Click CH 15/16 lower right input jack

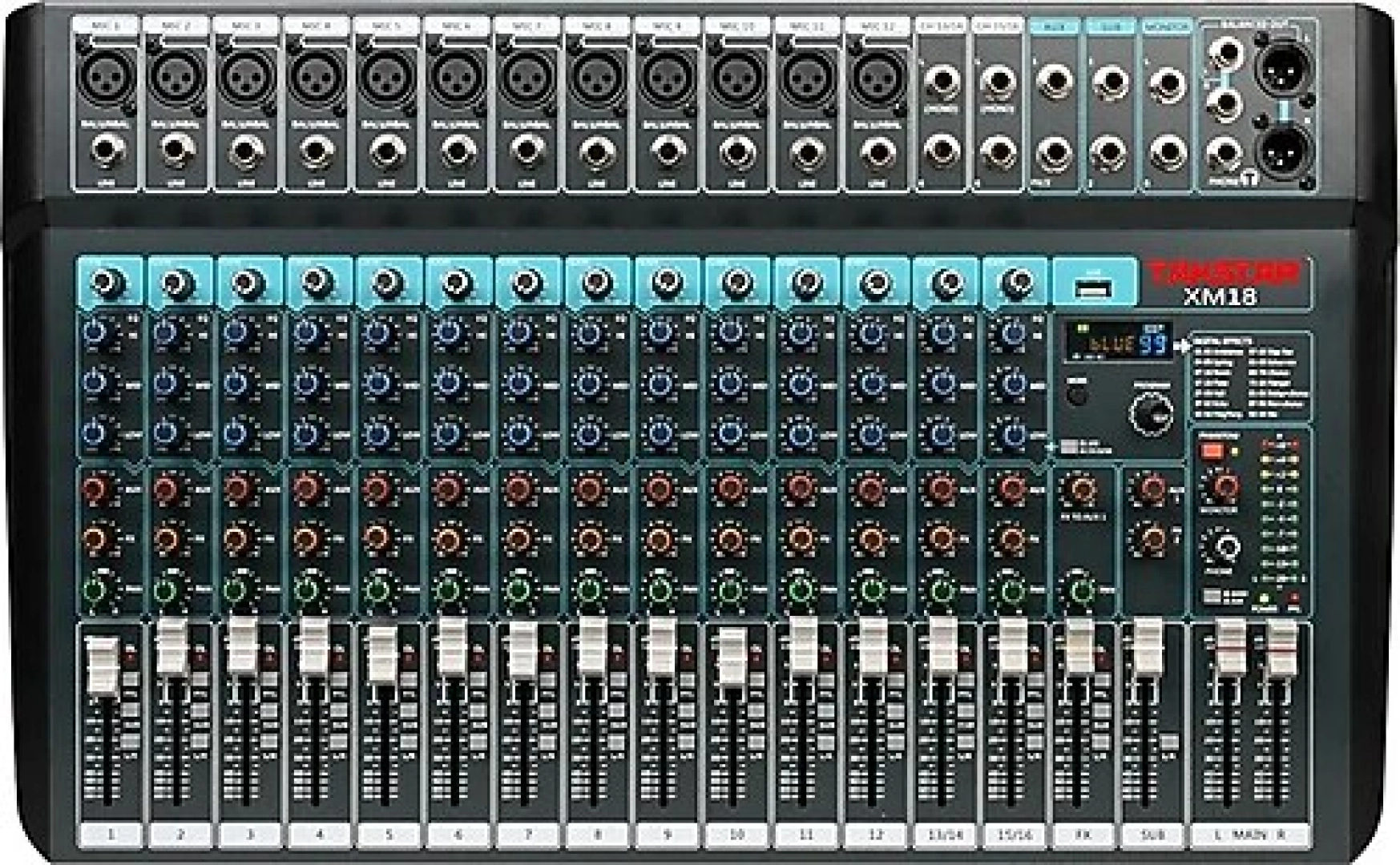coord(999,151)
